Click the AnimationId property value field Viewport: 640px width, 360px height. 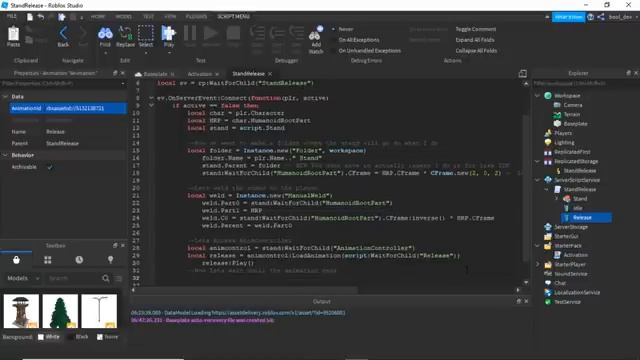(85, 108)
